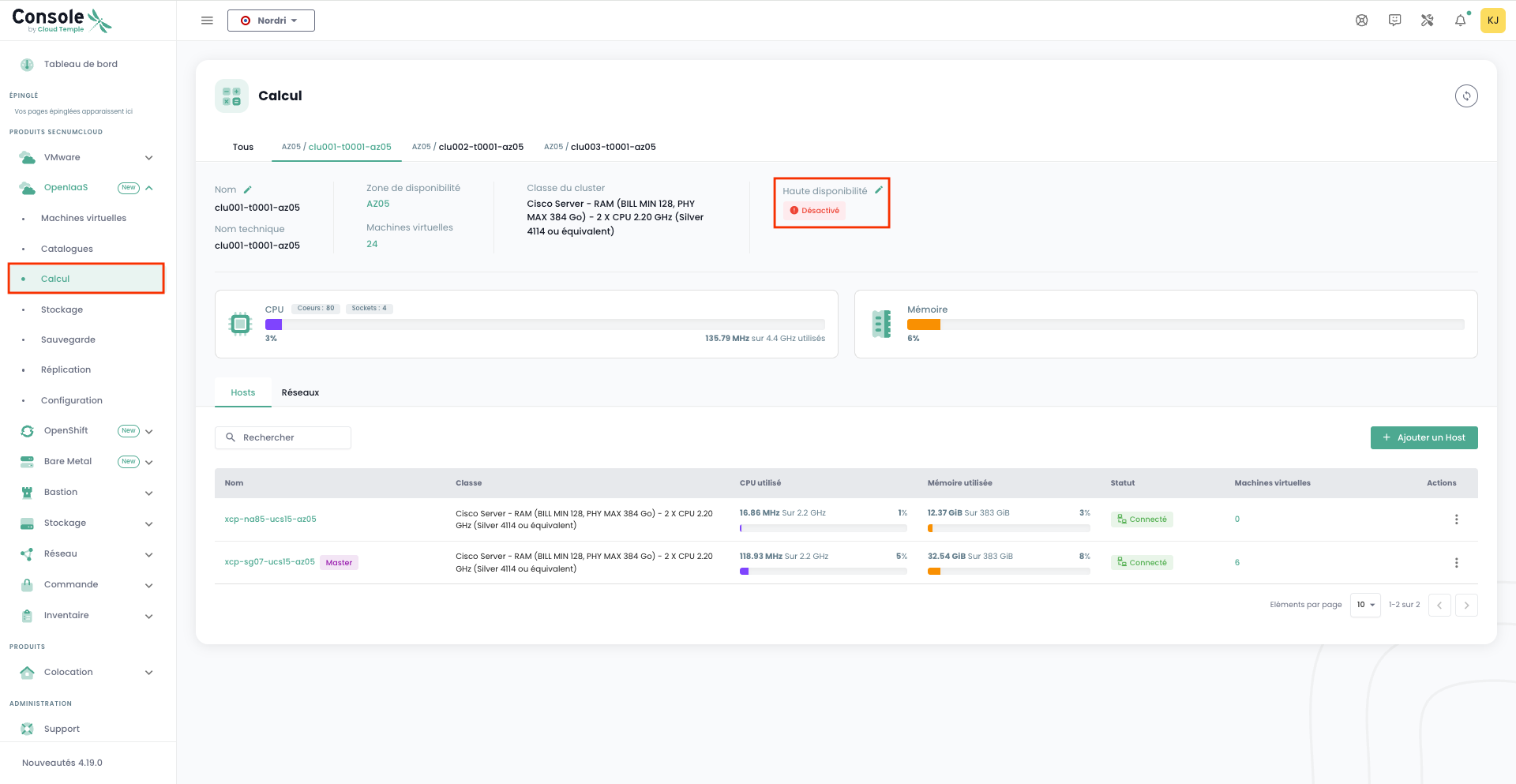Click the refresh icon in Calcul header
Screen dimensions: 1516x784
click(x=1466, y=96)
